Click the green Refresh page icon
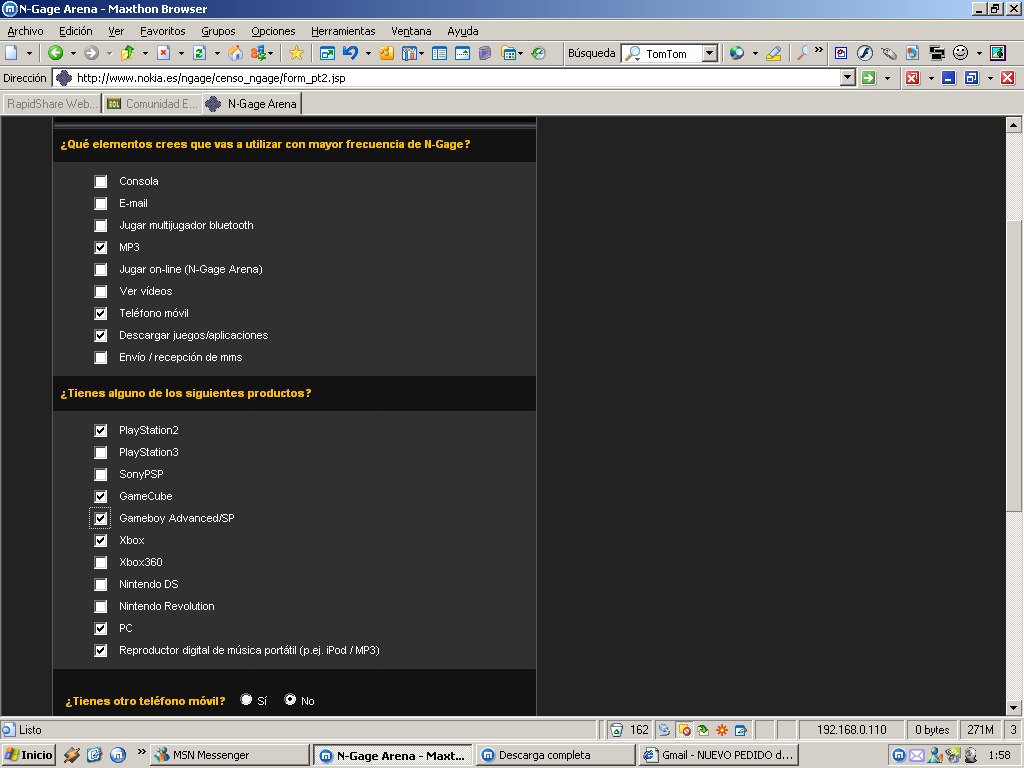1024x768 pixels. (199, 54)
